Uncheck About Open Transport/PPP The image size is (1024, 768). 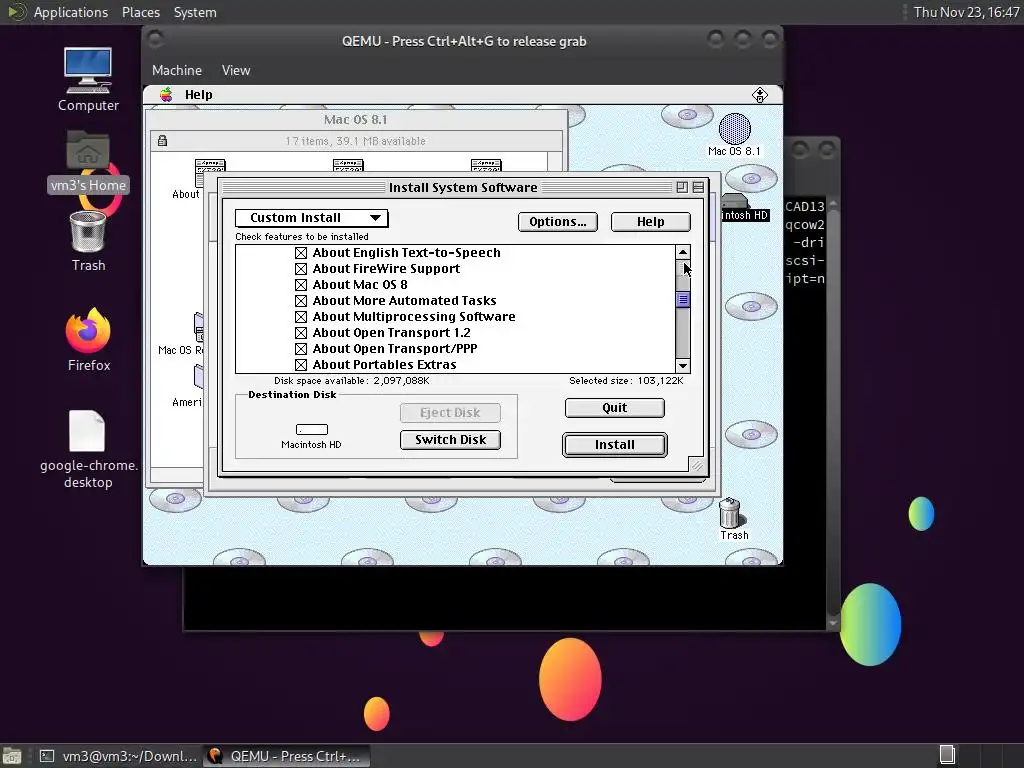pyautogui.click(x=300, y=349)
